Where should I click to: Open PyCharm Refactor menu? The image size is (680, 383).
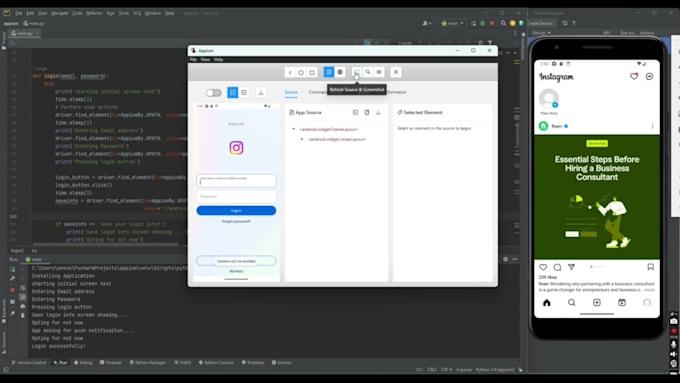[95, 13]
